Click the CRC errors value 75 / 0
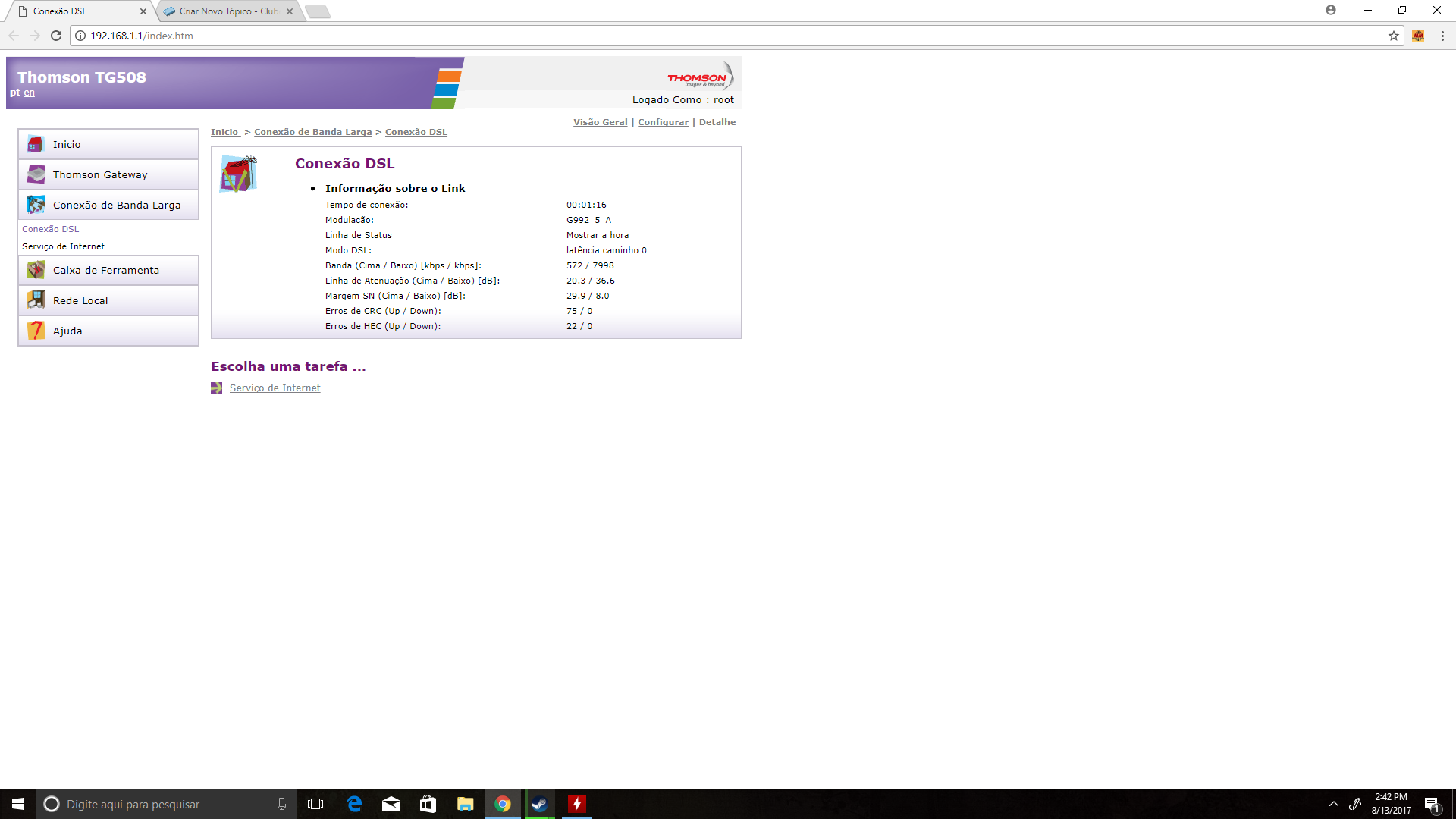Image resolution: width=1456 pixels, height=819 pixels. [579, 311]
